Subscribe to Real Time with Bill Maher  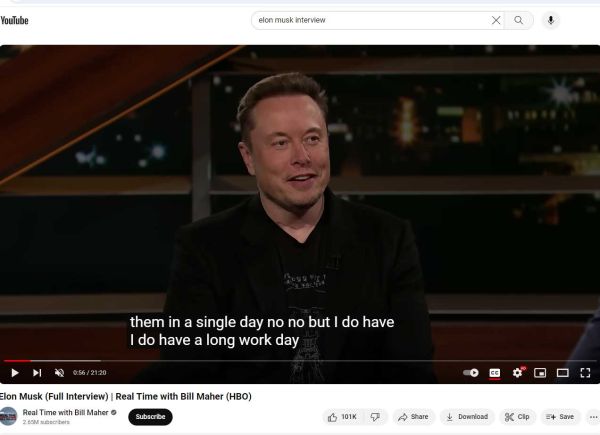[x=150, y=417]
